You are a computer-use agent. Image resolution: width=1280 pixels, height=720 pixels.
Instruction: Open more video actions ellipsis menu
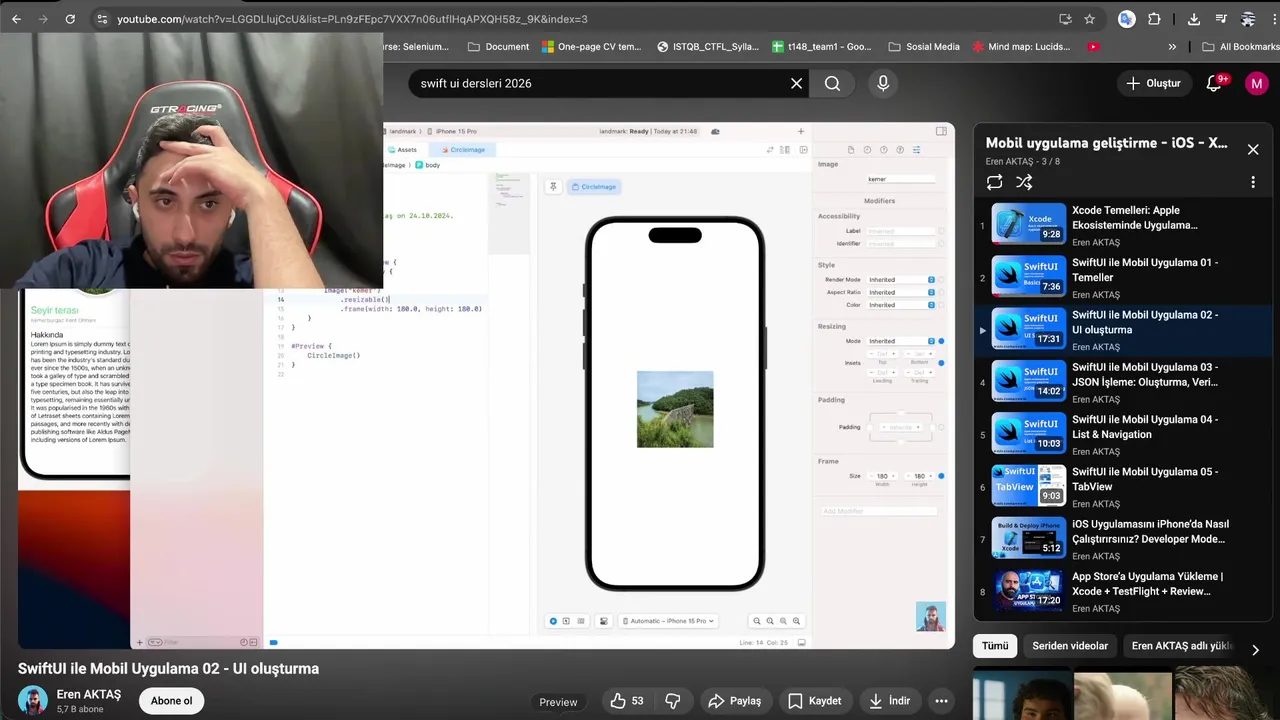tap(941, 701)
